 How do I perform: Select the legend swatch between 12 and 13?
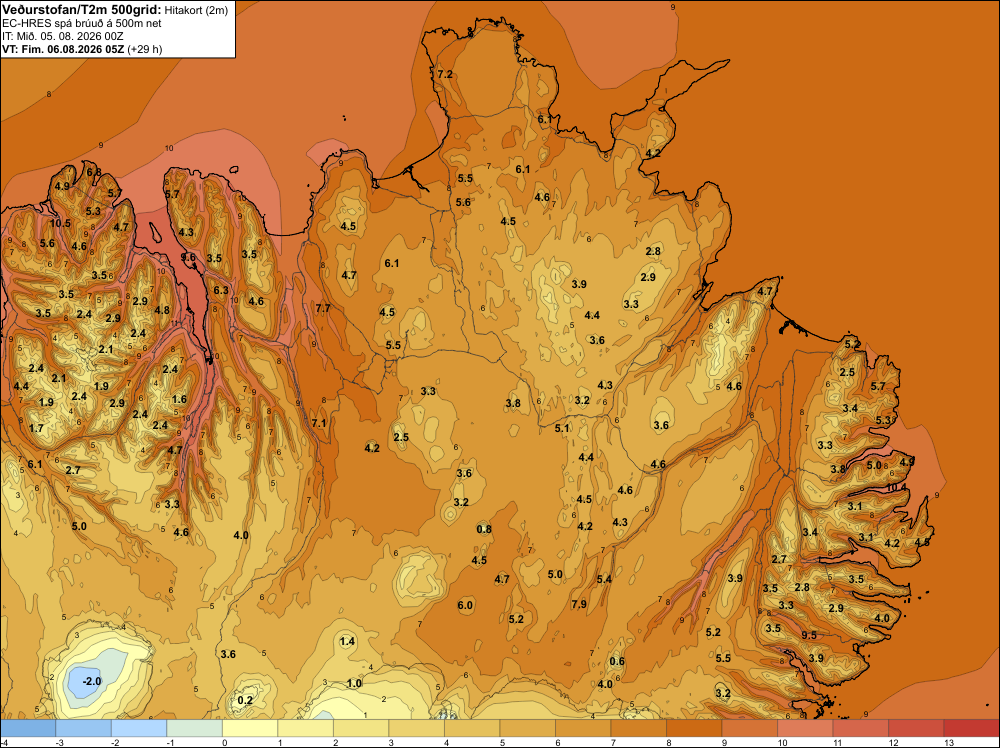(916, 728)
